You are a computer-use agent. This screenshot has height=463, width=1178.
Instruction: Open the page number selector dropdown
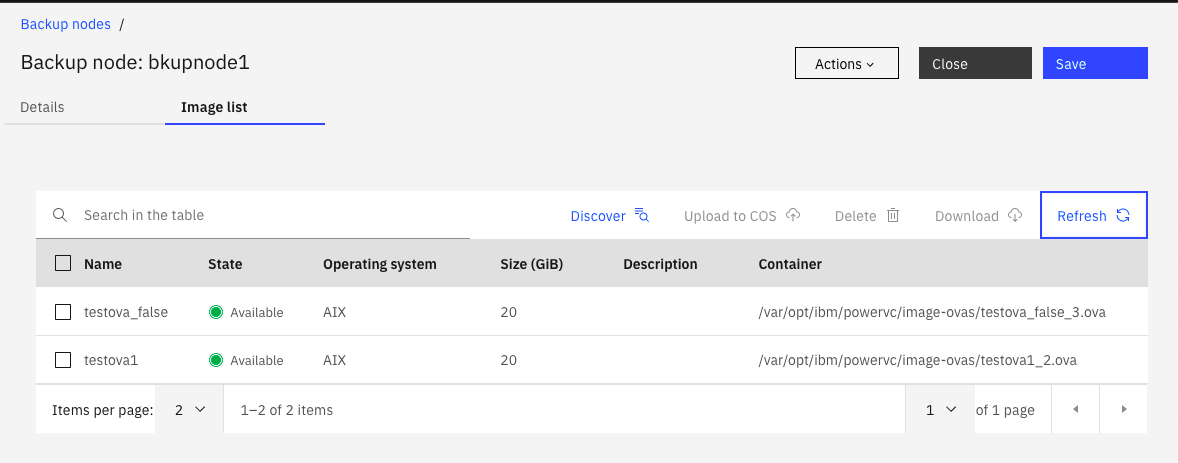click(940, 410)
